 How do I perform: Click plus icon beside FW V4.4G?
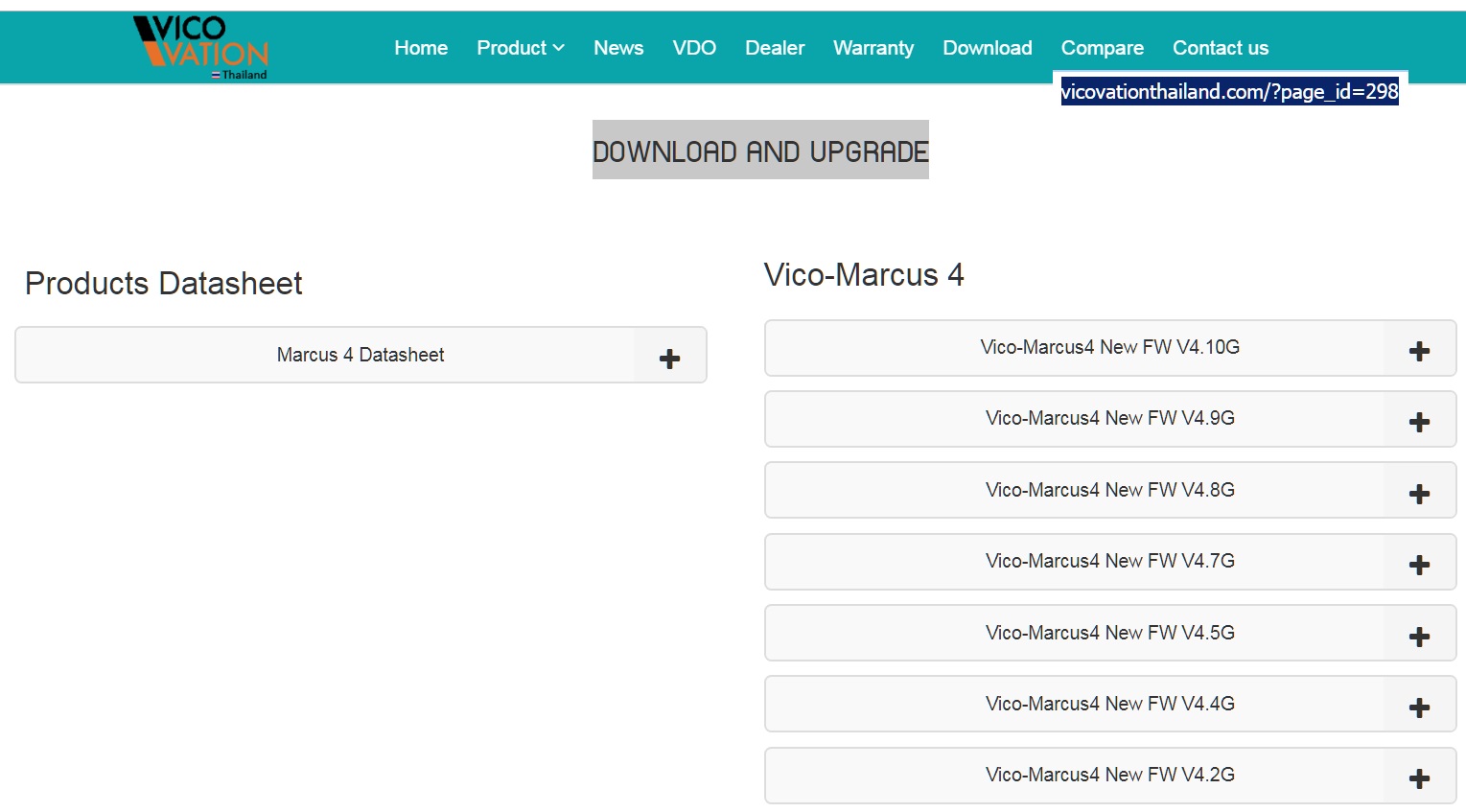tap(1419, 708)
